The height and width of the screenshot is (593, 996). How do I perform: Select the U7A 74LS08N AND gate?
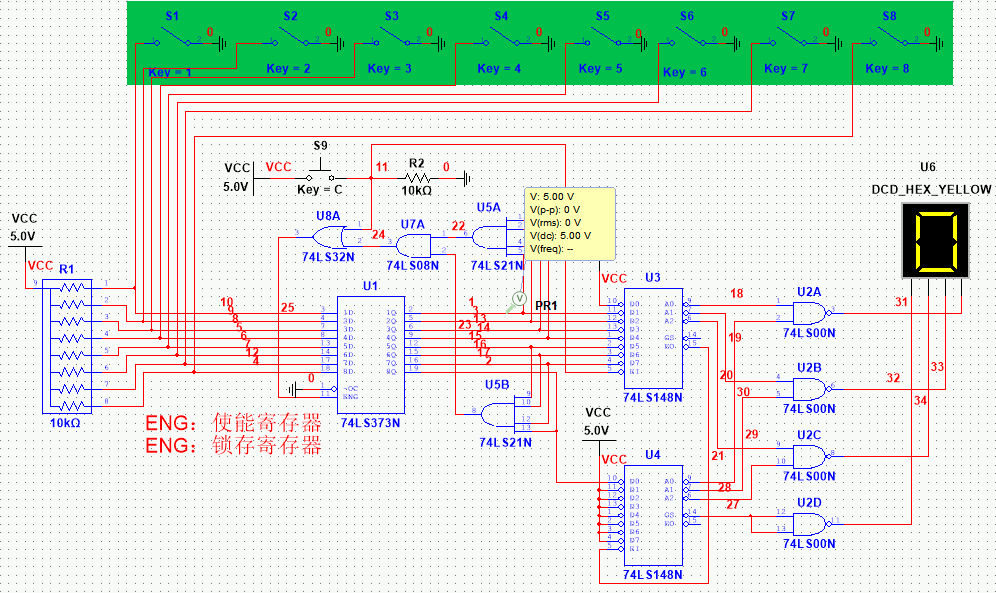coord(414,245)
